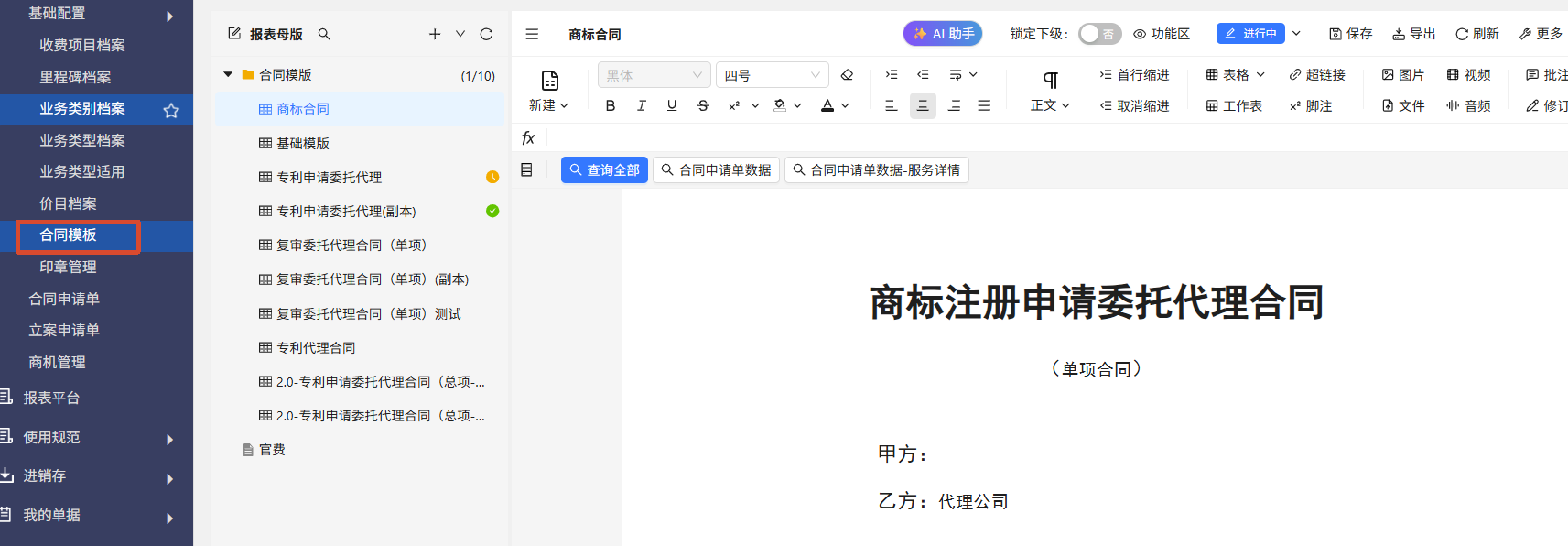Image resolution: width=1568 pixels, height=546 pixels.
Task: Justify the text alignment
Action: click(x=984, y=106)
